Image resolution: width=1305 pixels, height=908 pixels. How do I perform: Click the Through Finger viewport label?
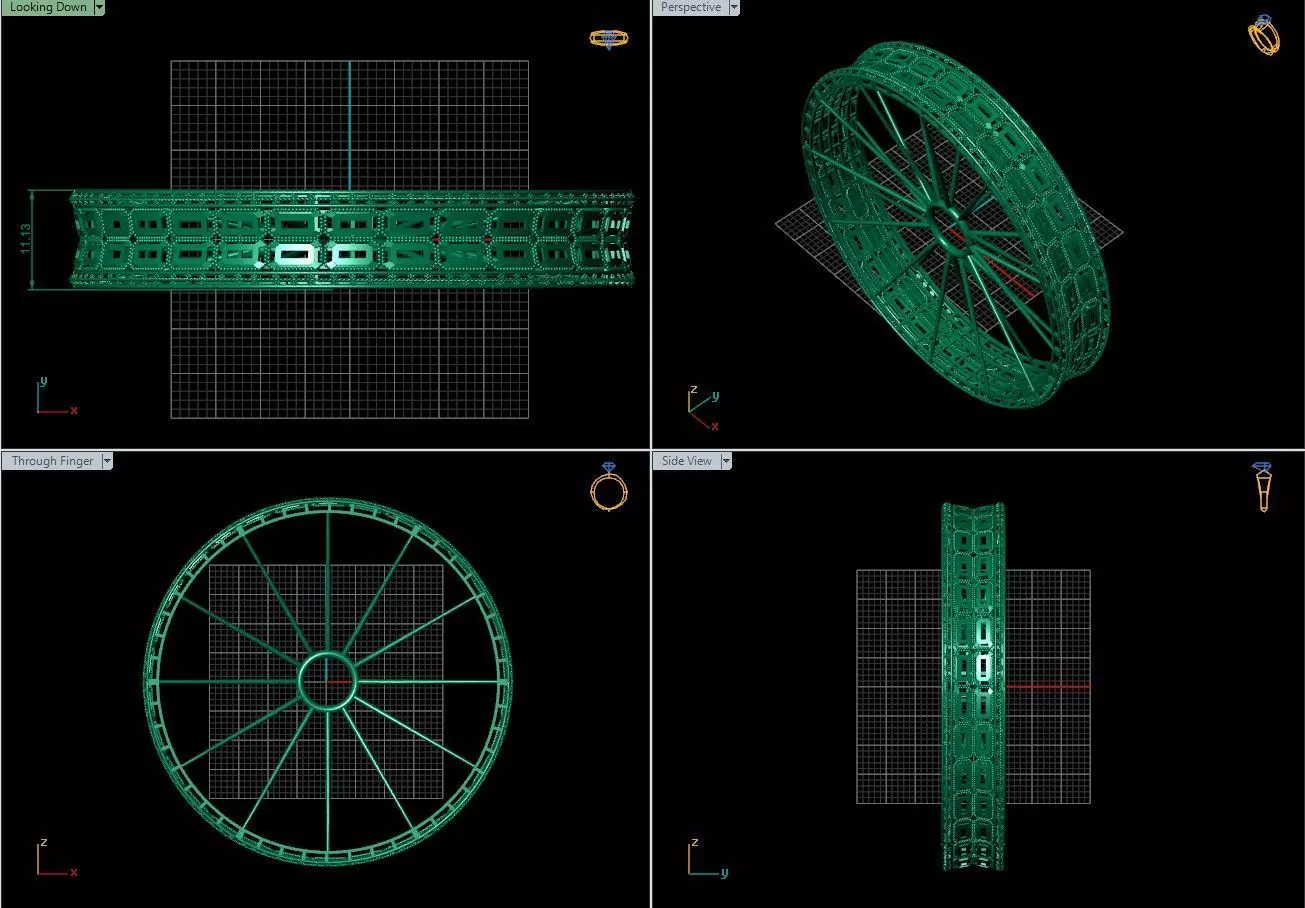(x=52, y=461)
